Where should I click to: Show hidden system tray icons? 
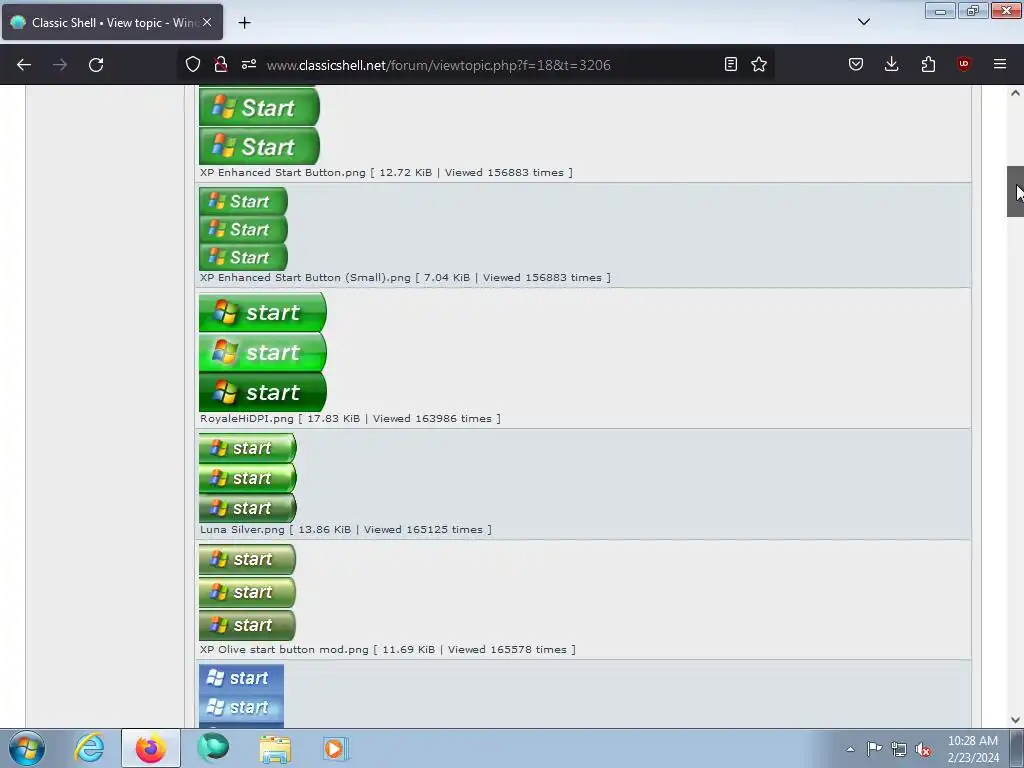click(850, 749)
